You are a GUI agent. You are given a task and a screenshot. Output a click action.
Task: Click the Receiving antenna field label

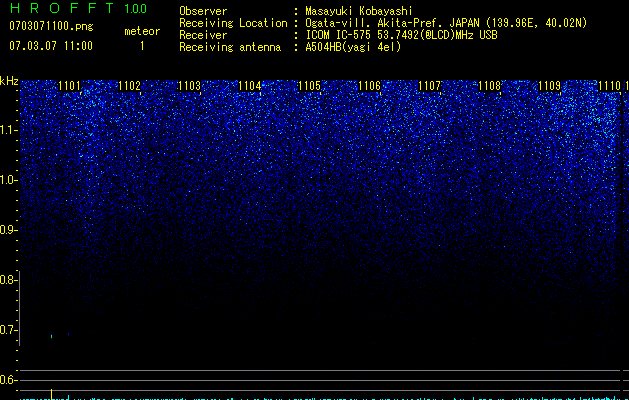tap(230, 47)
